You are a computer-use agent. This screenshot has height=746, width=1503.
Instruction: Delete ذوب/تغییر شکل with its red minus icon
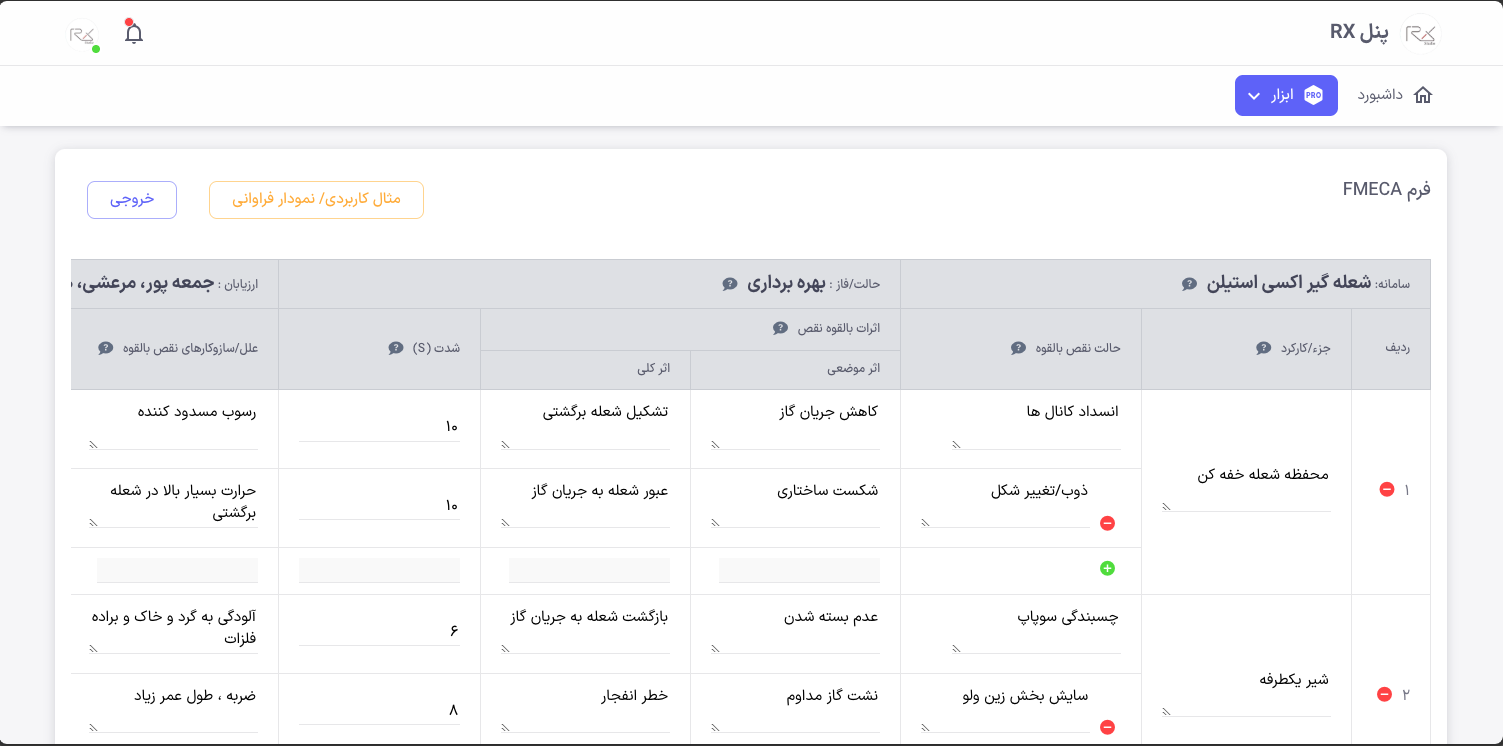click(1107, 521)
